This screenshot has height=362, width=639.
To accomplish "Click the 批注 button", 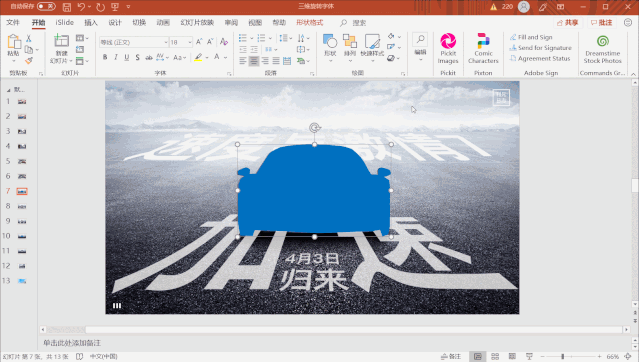I will click(602, 23).
